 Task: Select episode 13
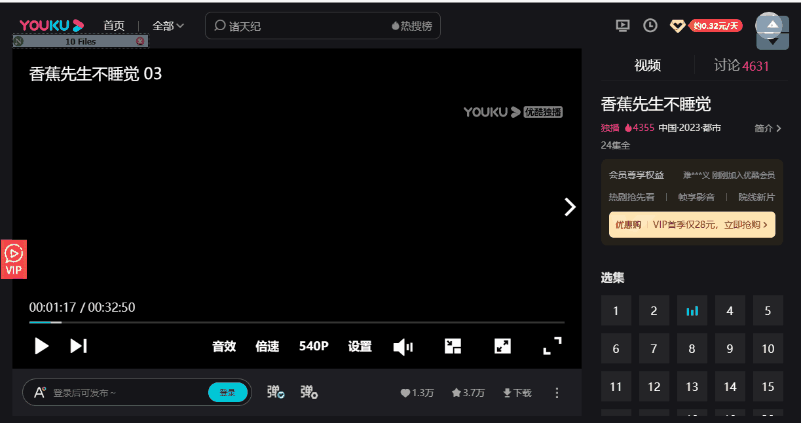pyautogui.click(x=692, y=387)
